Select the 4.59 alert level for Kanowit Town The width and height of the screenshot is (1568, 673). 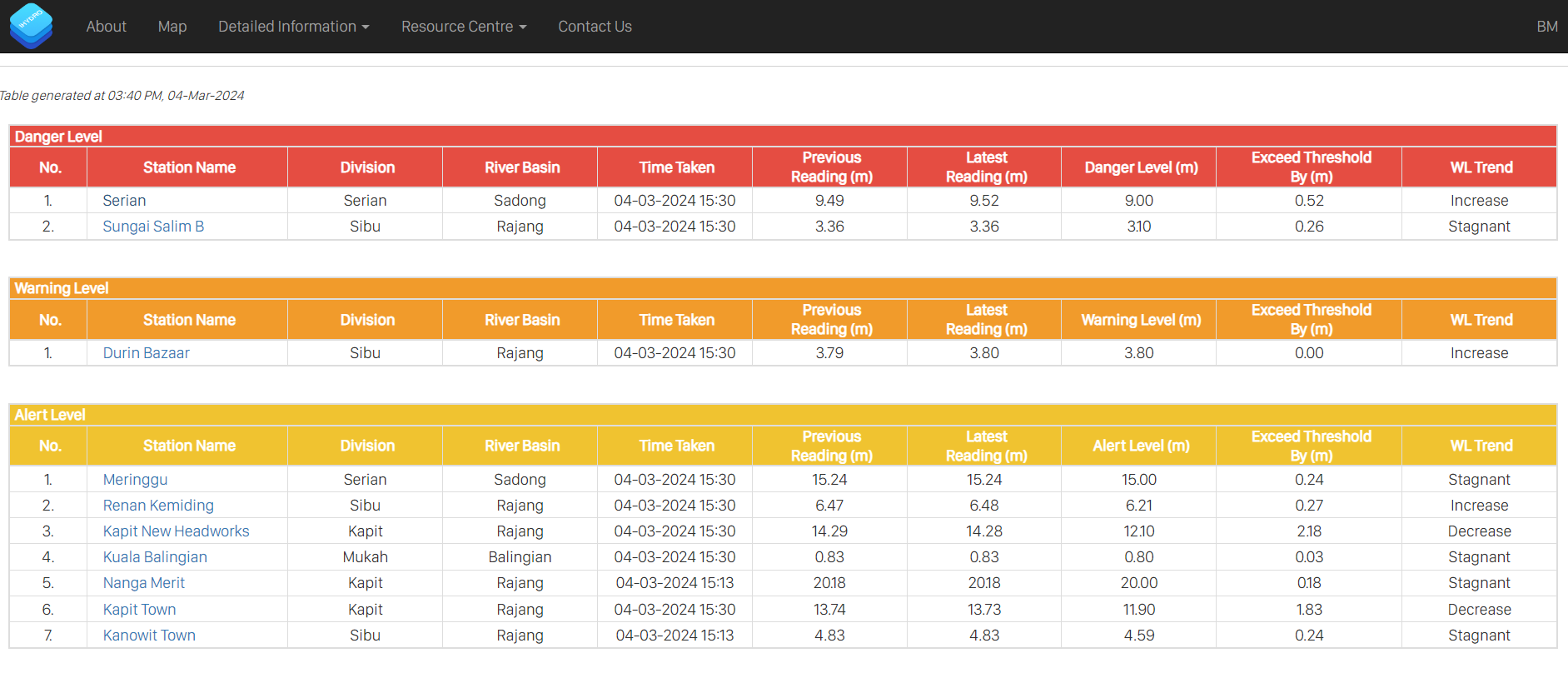tap(1139, 636)
